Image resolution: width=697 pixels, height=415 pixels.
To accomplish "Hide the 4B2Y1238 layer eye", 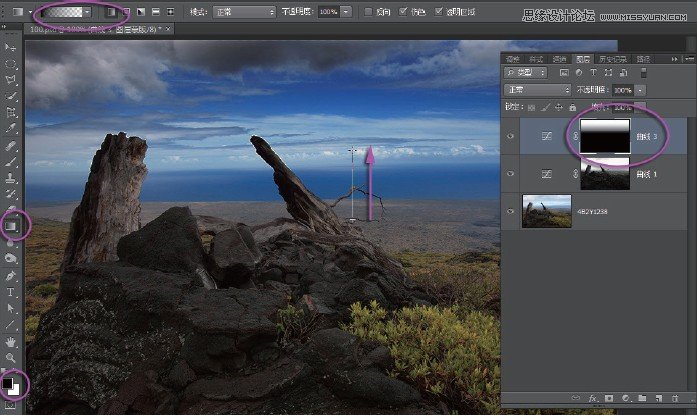I will pos(510,211).
